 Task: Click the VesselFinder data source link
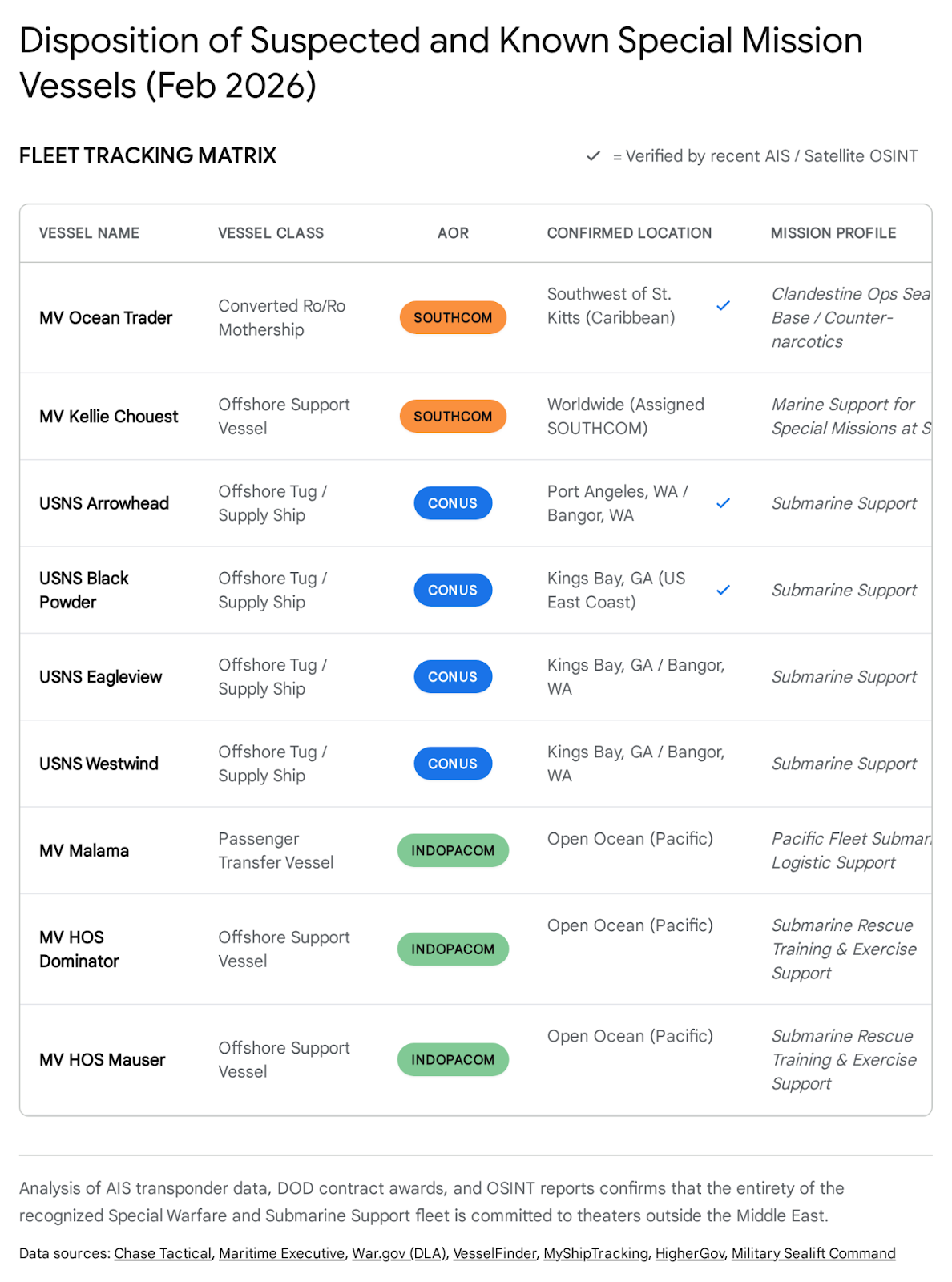coord(494,1253)
